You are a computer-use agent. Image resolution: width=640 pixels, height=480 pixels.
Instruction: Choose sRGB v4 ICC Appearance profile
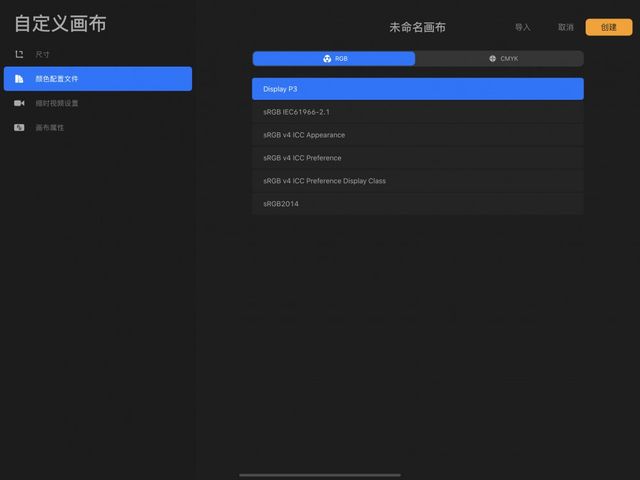[418, 135]
